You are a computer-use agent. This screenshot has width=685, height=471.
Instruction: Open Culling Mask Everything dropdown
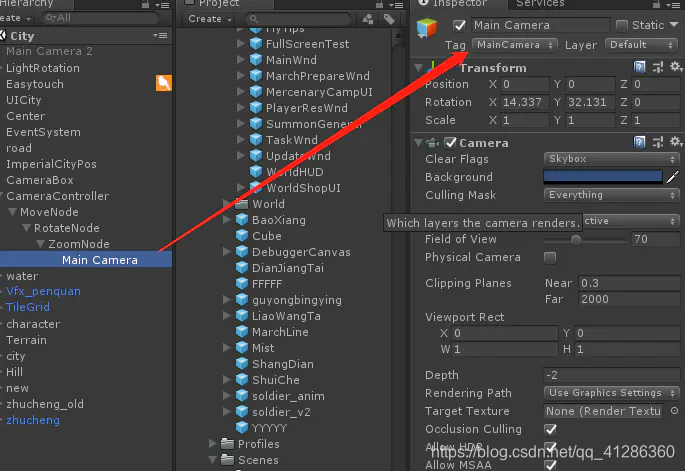click(612, 195)
